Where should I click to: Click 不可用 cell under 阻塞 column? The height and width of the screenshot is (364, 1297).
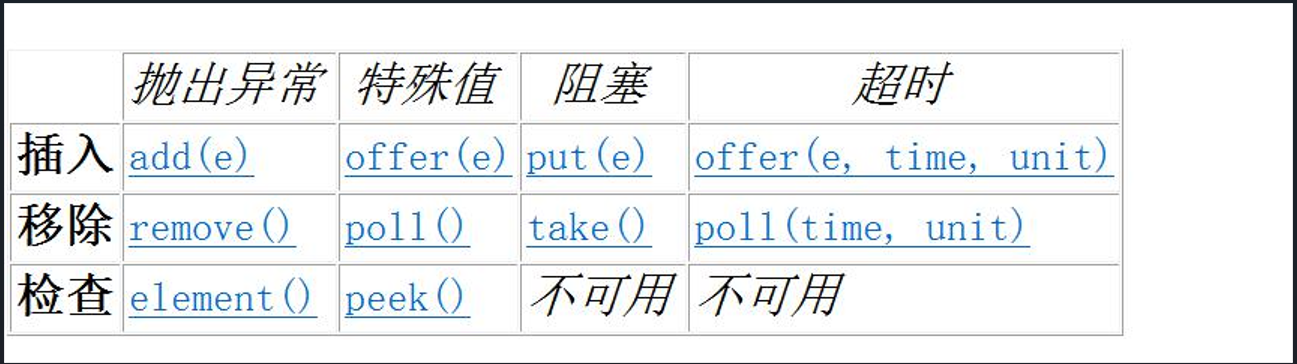(602, 296)
